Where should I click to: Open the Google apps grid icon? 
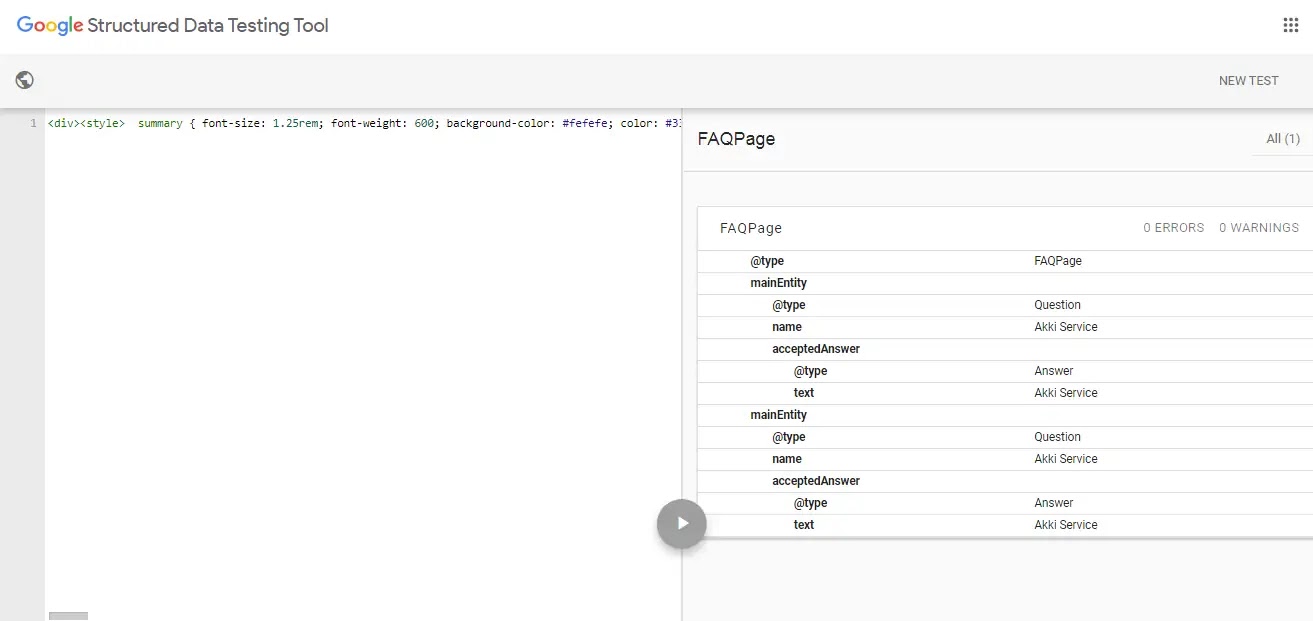(1290, 26)
